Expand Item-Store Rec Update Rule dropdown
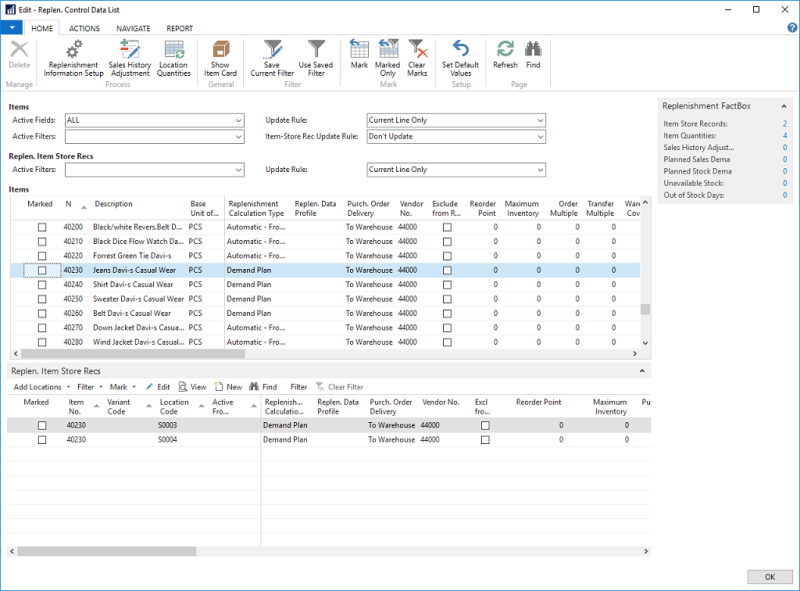 [x=540, y=137]
